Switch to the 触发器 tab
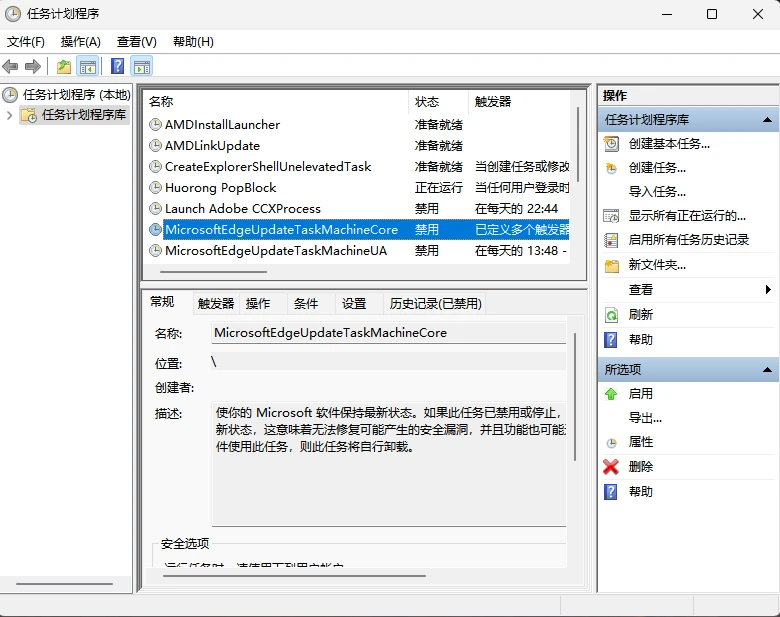 coord(216,304)
